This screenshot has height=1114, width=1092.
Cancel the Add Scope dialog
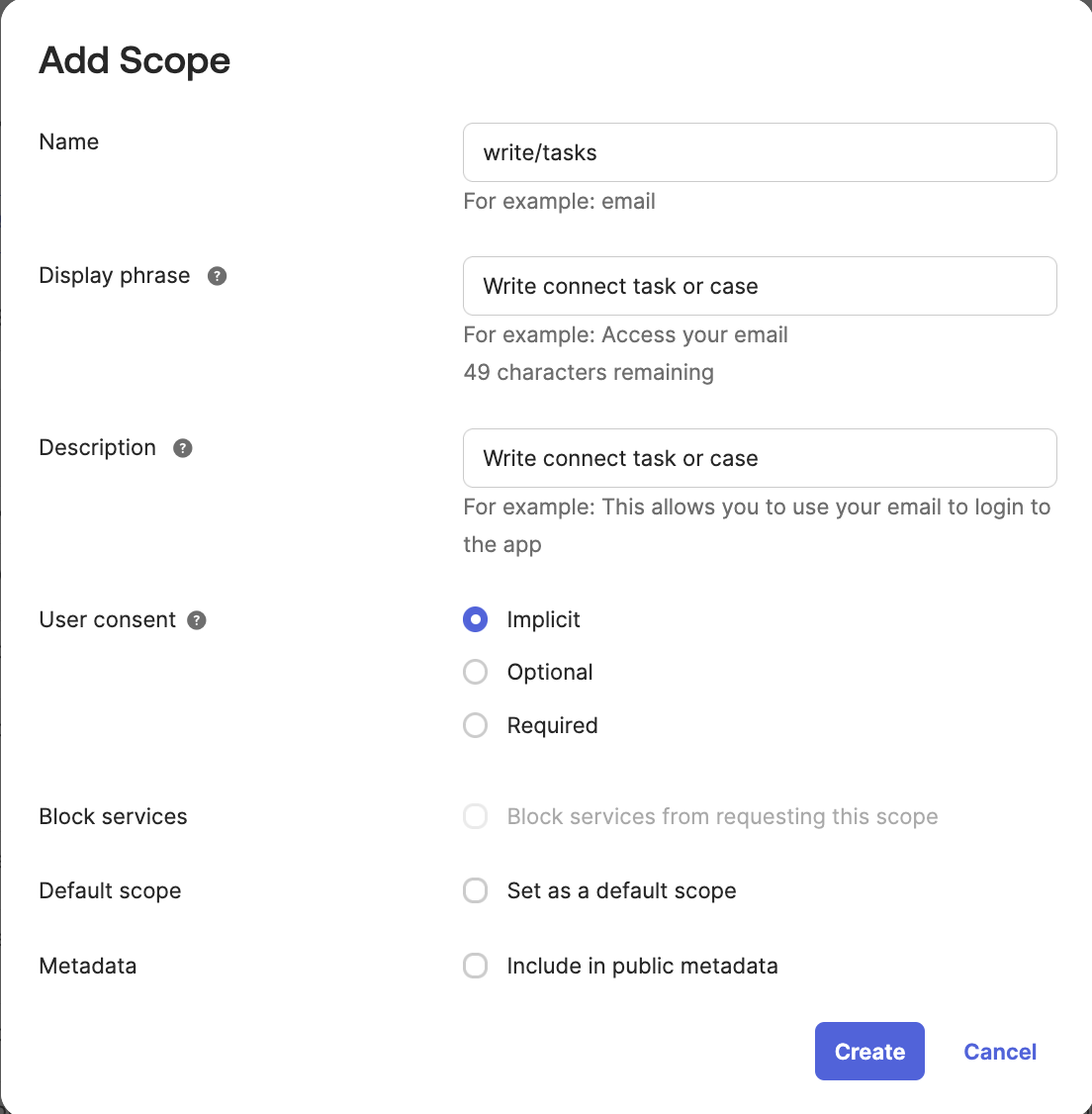[x=1000, y=1052]
